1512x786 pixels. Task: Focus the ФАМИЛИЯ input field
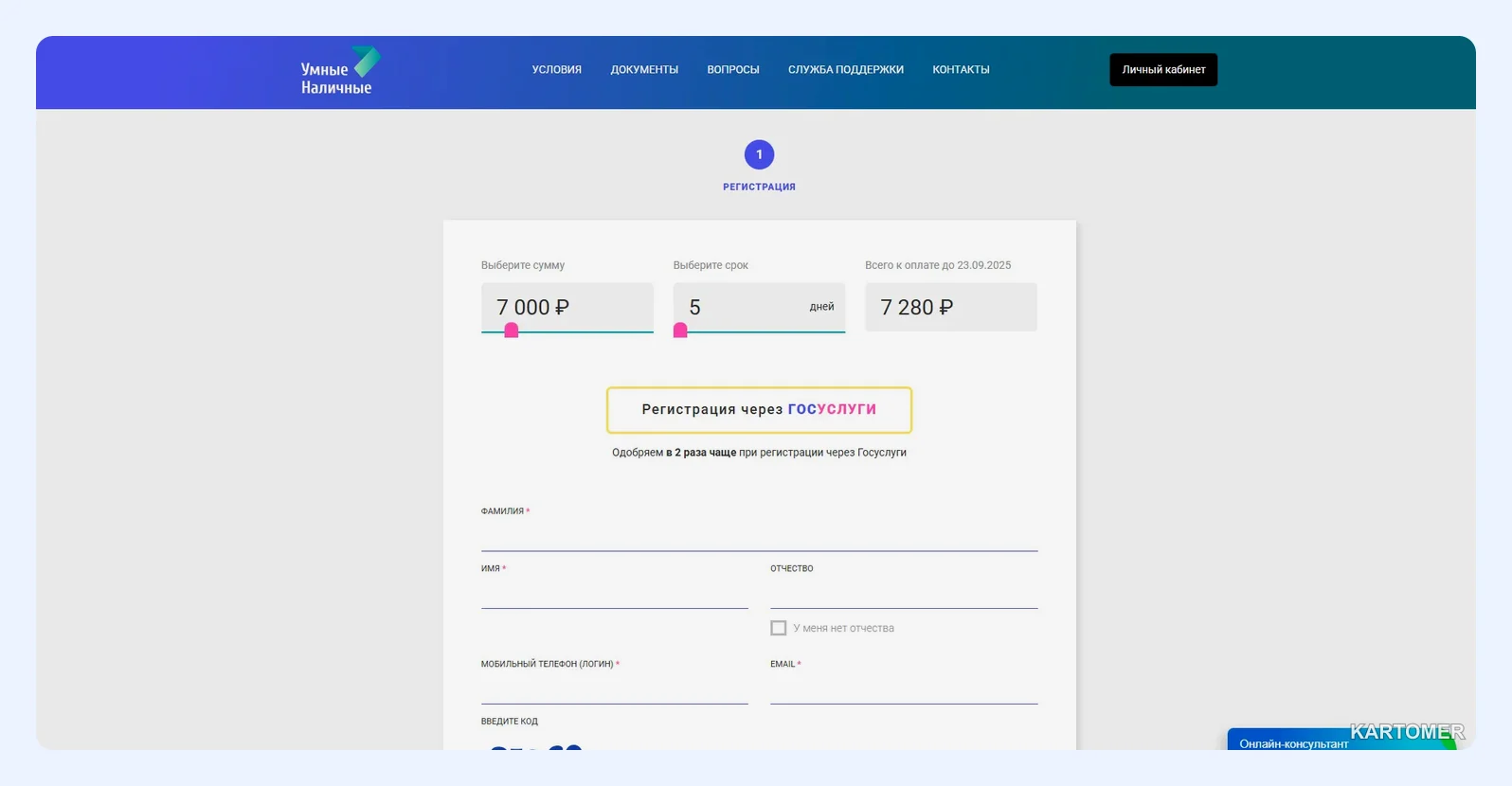click(x=759, y=536)
